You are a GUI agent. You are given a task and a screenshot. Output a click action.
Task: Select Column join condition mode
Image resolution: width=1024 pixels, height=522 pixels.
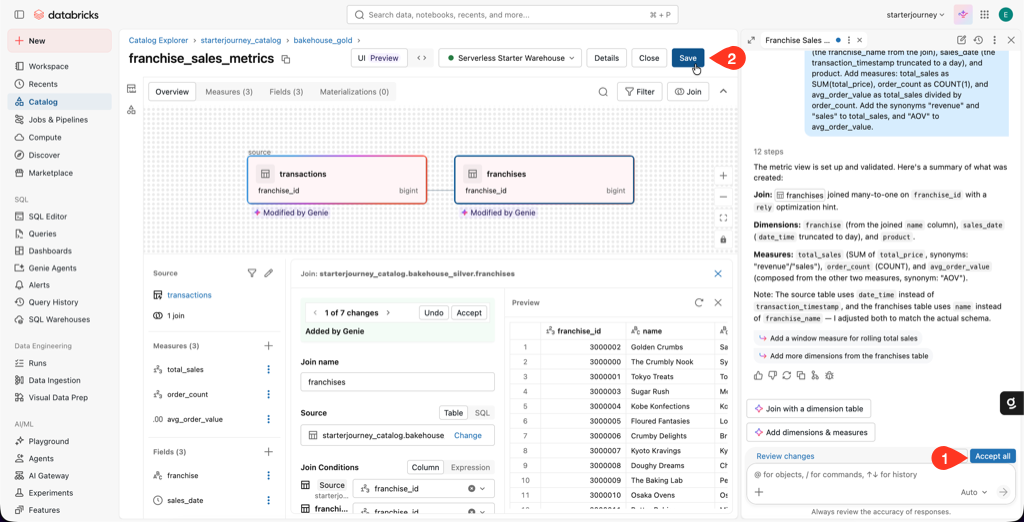pos(425,467)
